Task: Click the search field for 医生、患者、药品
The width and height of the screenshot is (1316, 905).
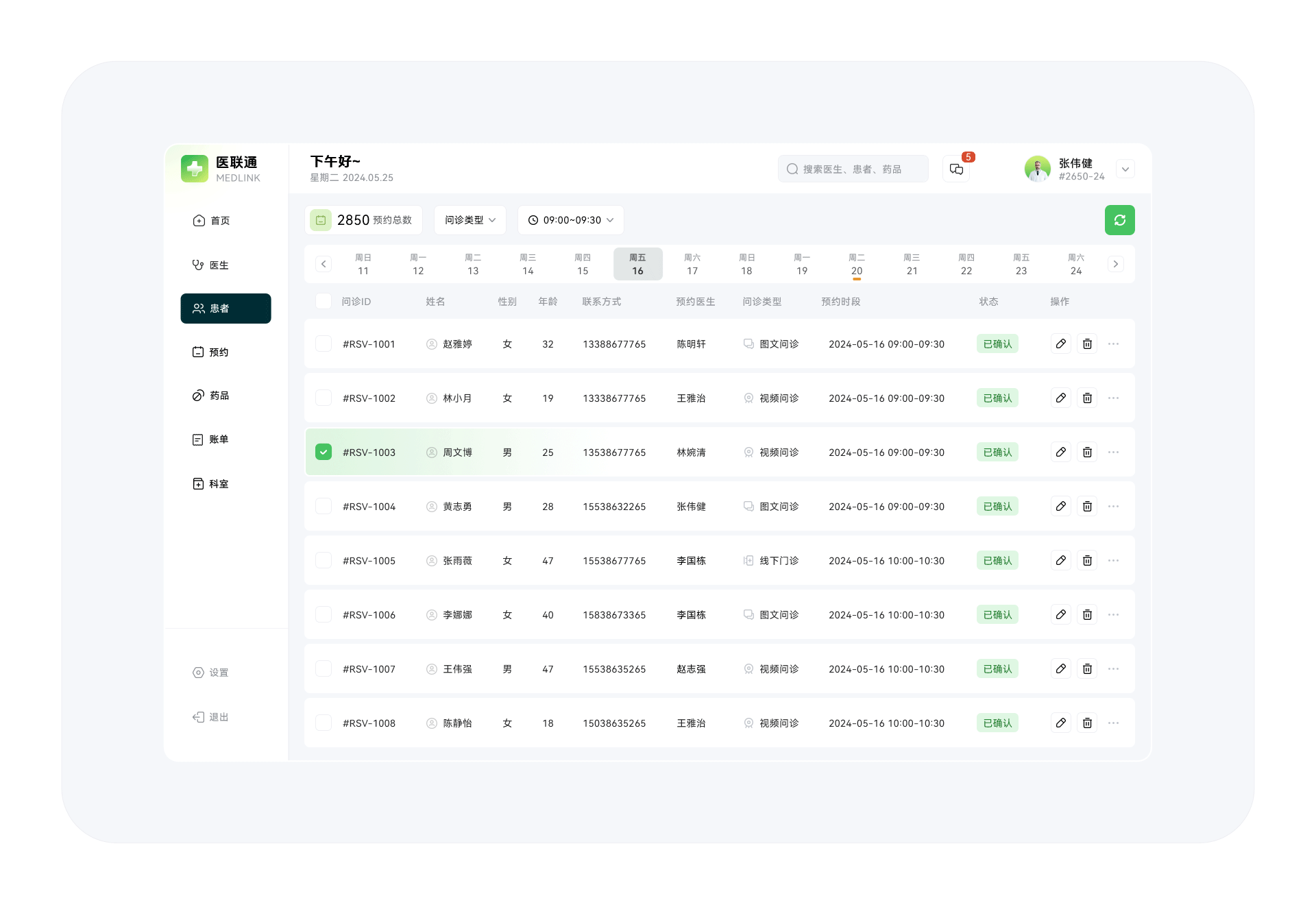Action: coord(853,169)
